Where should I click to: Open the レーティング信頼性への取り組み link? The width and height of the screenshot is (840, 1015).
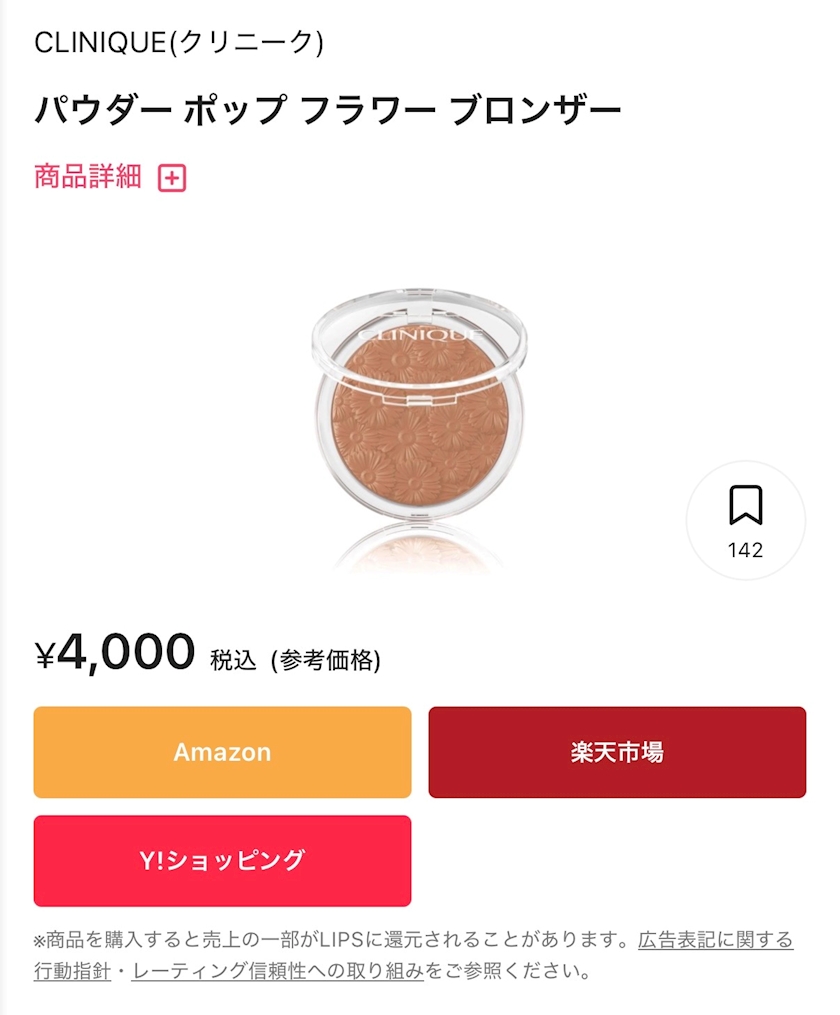tap(278, 971)
